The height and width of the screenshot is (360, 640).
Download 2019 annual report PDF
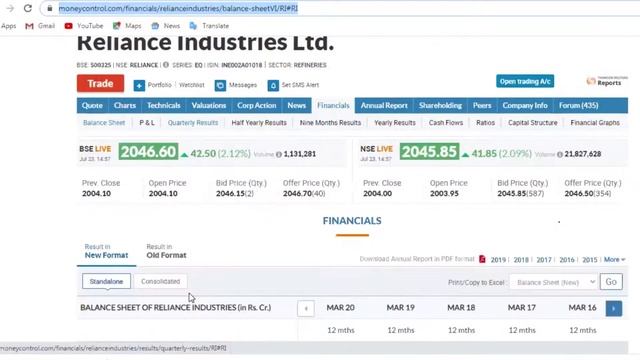tap(498, 260)
